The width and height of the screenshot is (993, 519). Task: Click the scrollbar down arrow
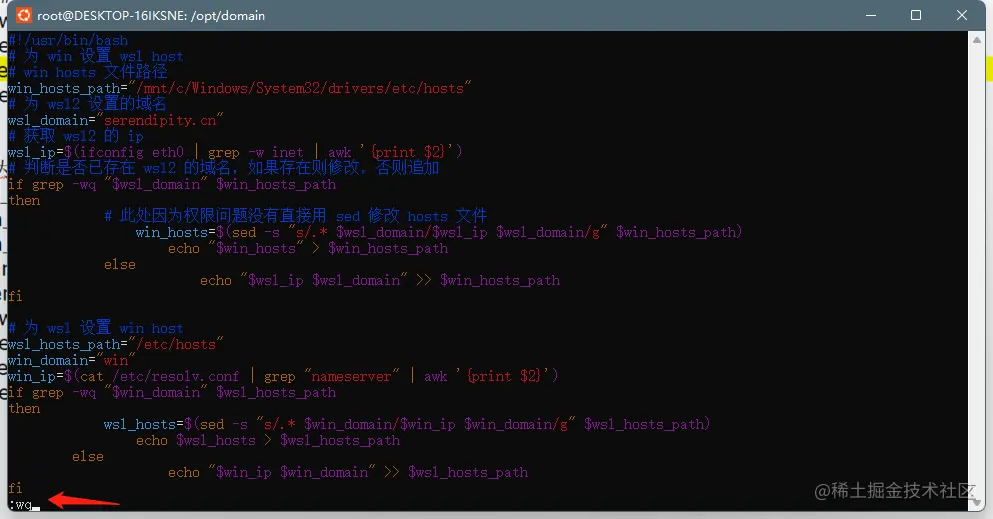click(x=977, y=501)
